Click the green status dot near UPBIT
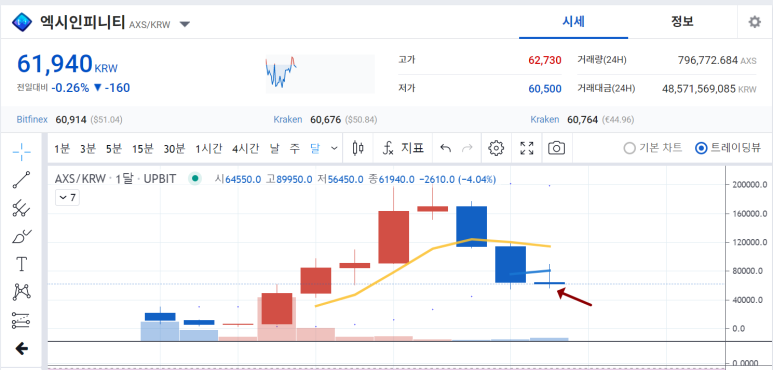Screen dimensions: 773x370 [195, 179]
